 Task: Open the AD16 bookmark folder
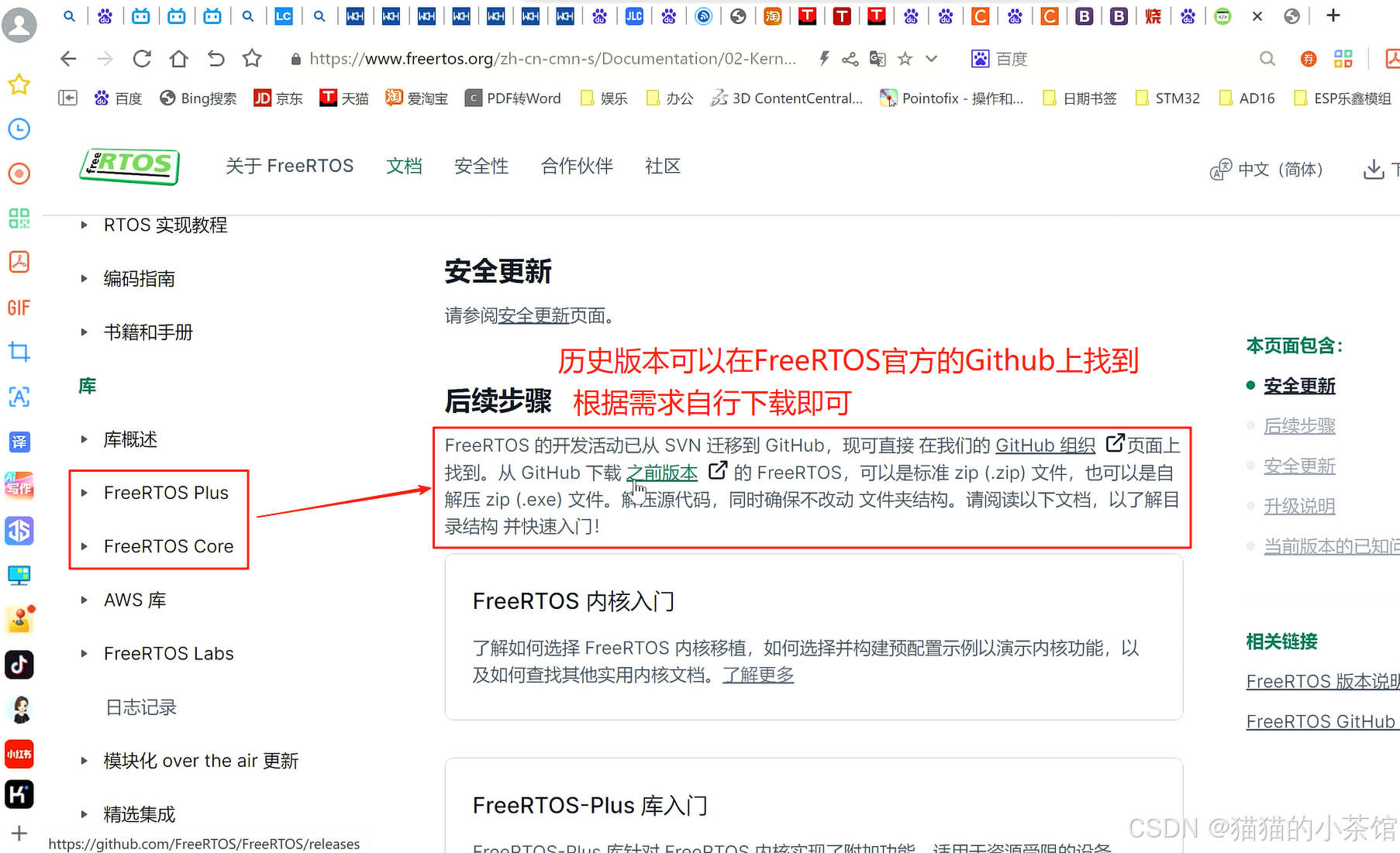coord(1247,98)
